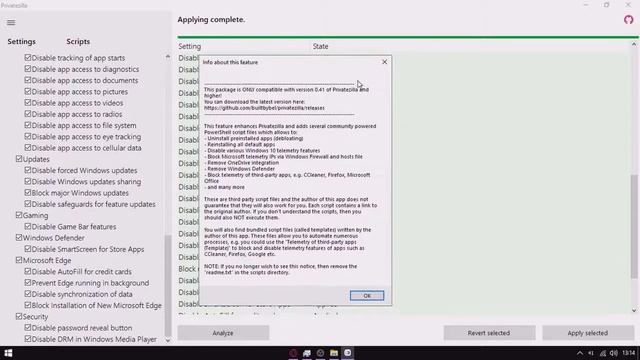Click the settings tree scrollbar thumb

coord(167,285)
